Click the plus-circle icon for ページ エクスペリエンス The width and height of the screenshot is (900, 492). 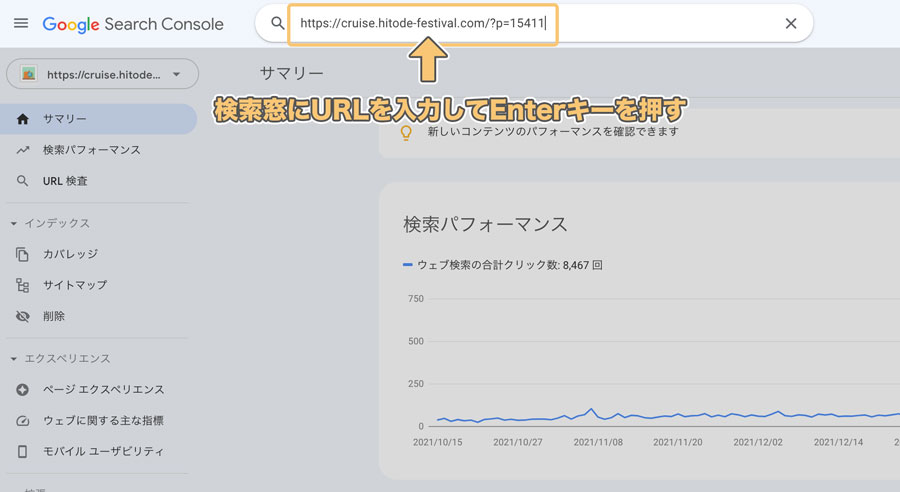(22, 390)
